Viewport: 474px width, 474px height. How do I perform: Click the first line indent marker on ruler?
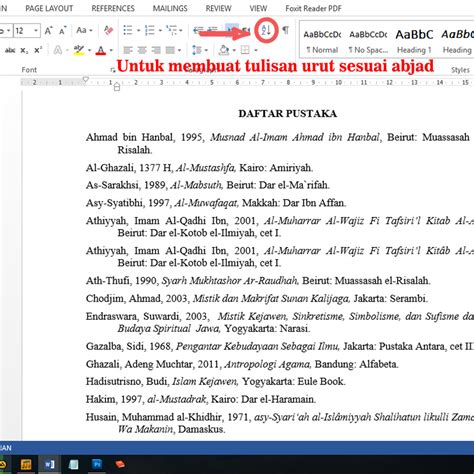click(x=86, y=80)
